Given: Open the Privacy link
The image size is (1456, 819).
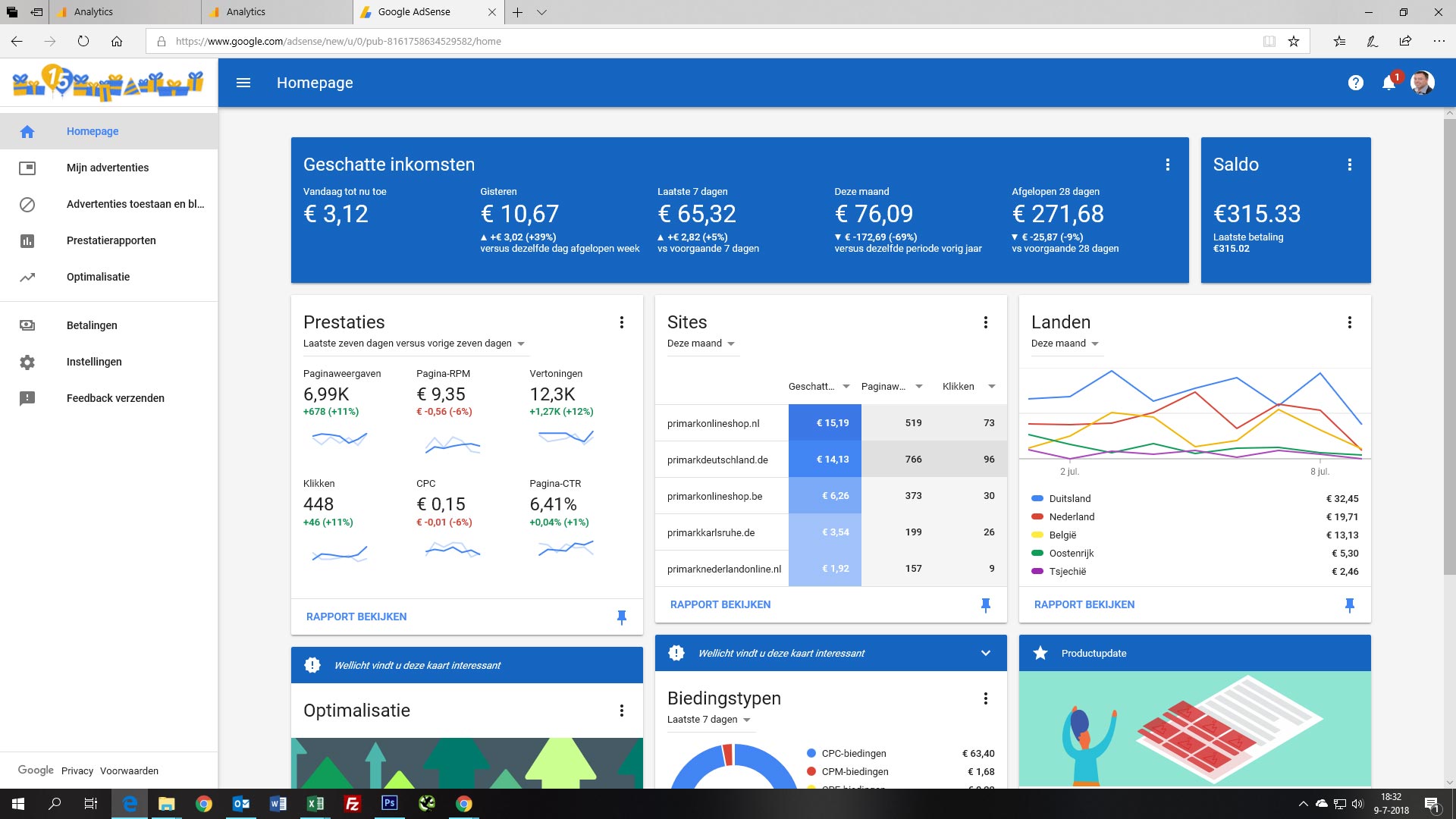Looking at the screenshot, I should coord(77,771).
